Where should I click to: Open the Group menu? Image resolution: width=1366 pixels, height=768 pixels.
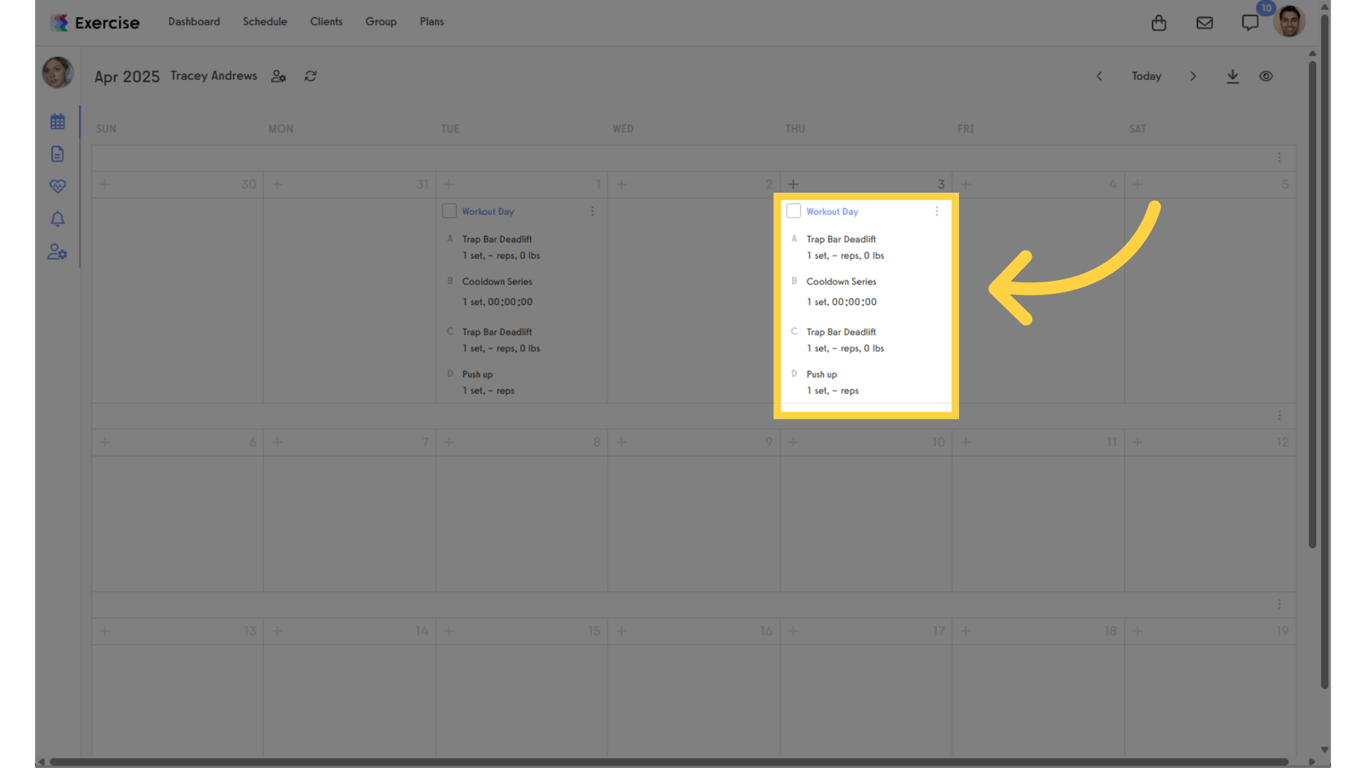coord(381,22)
